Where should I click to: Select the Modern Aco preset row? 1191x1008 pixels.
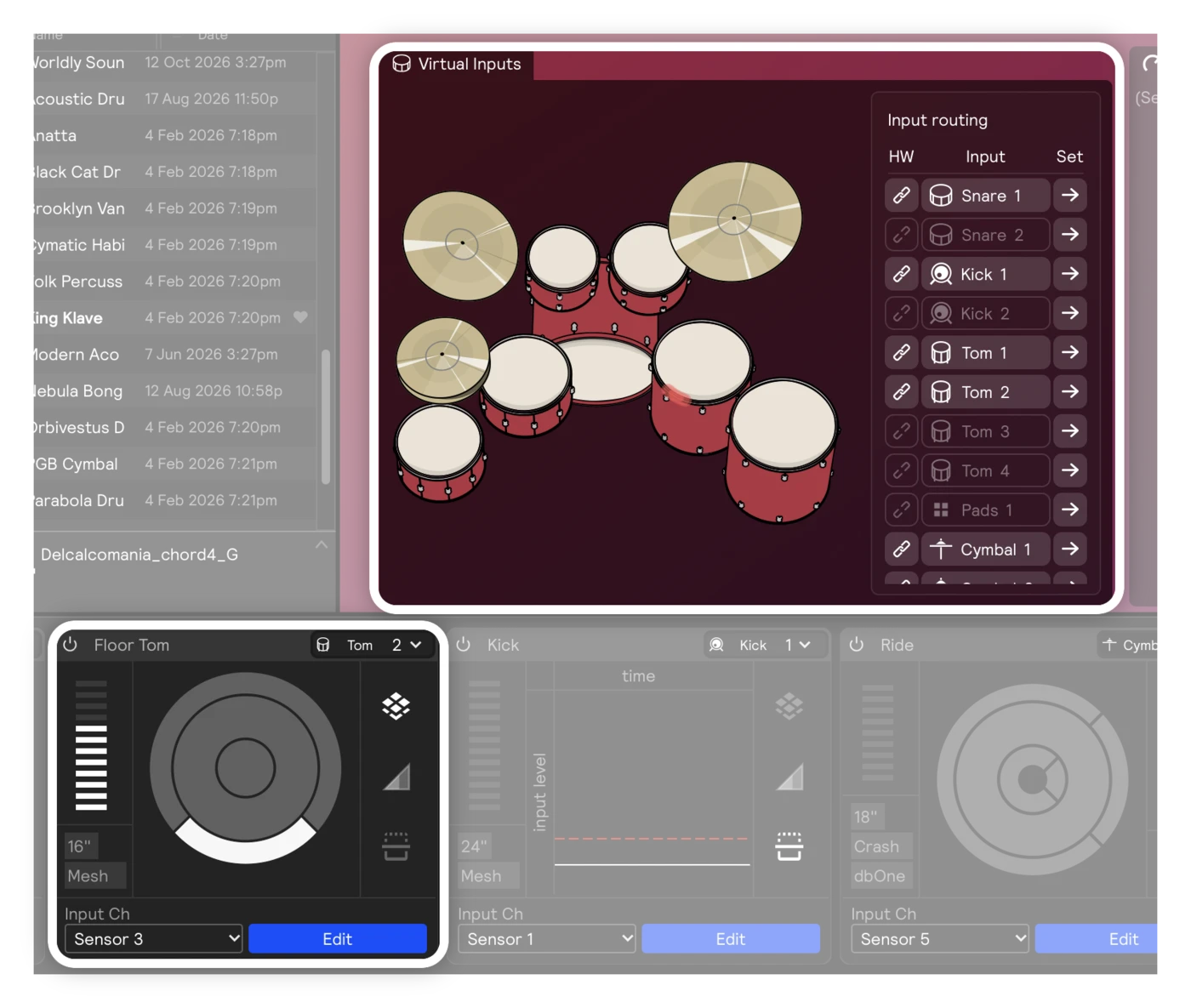click(174, 355)
